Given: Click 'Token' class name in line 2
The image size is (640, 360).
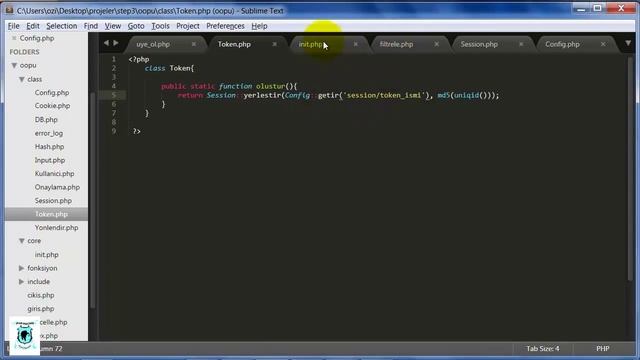Looking at the screenshot, I should tap(180, 68).
